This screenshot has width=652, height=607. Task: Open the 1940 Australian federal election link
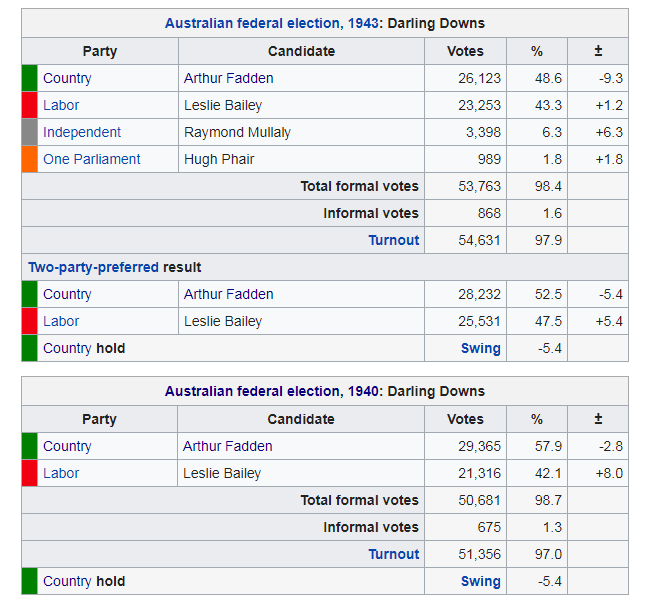coord(270,392)
